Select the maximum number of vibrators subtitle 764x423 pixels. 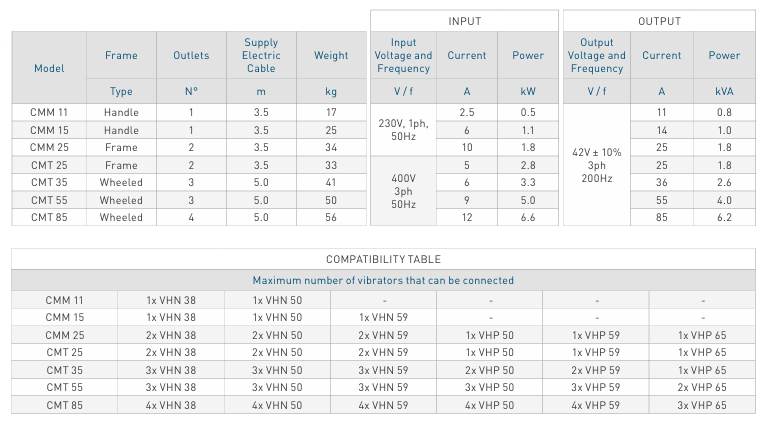[383, 280]
